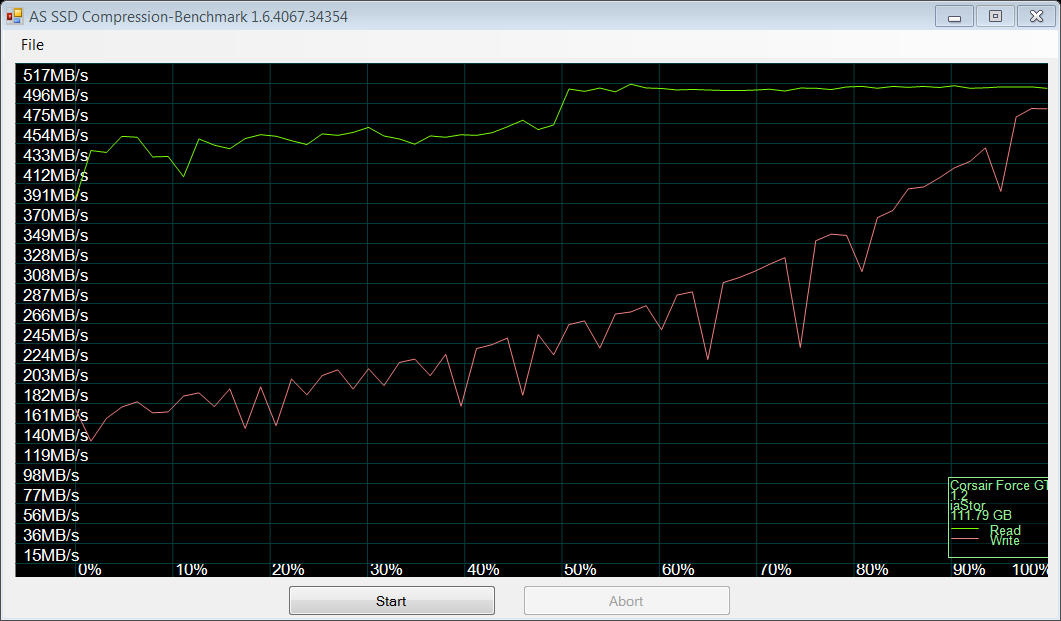
Task: Click the 30% x-axis label
Action: pos(386,570)
